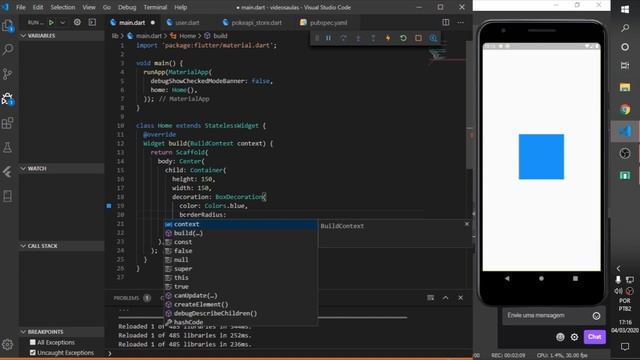The height and width of the screenshot is (360, 640).
Task: Open the Debug menu
Action: 127,7
